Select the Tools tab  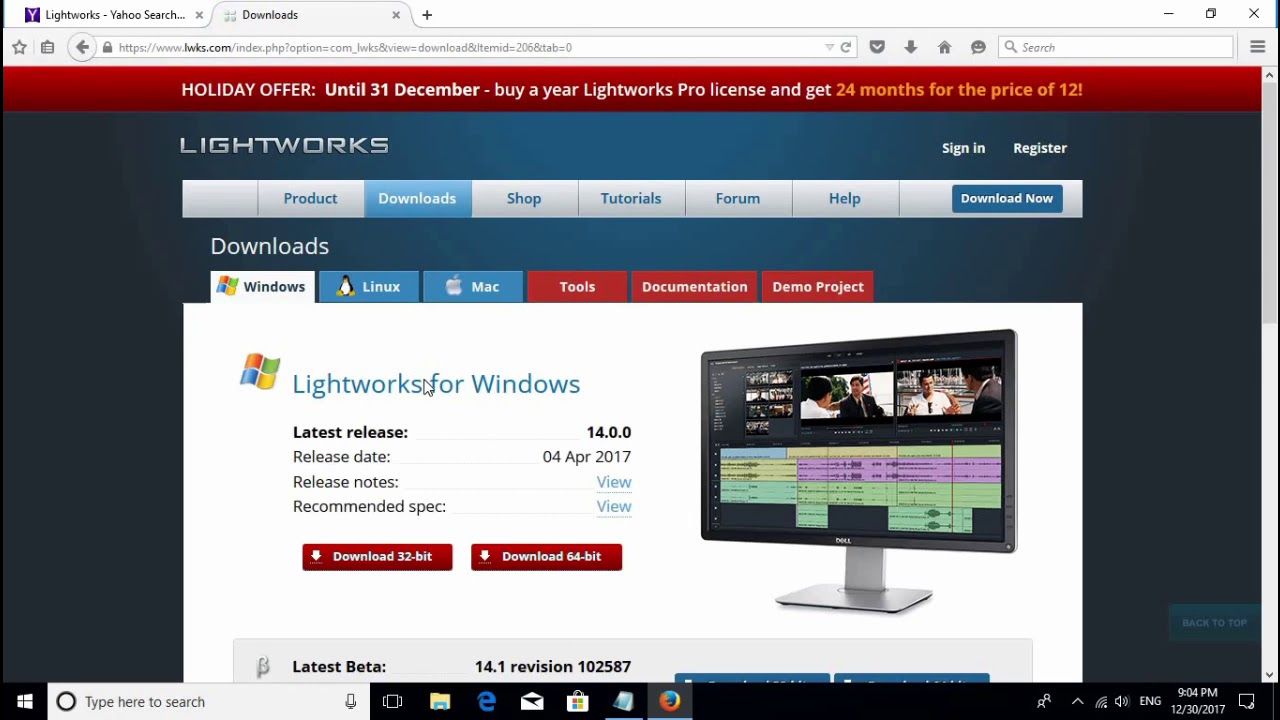(x=577, y=286)
